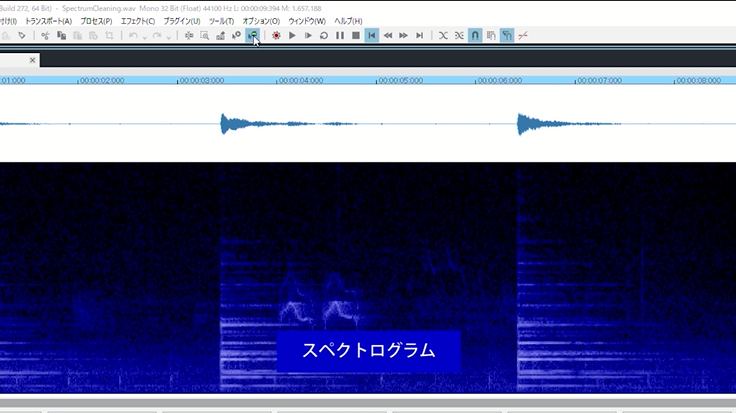736x413 pixels.
Task: Stop playback with the Stop square button
Action: click(356, 35)
